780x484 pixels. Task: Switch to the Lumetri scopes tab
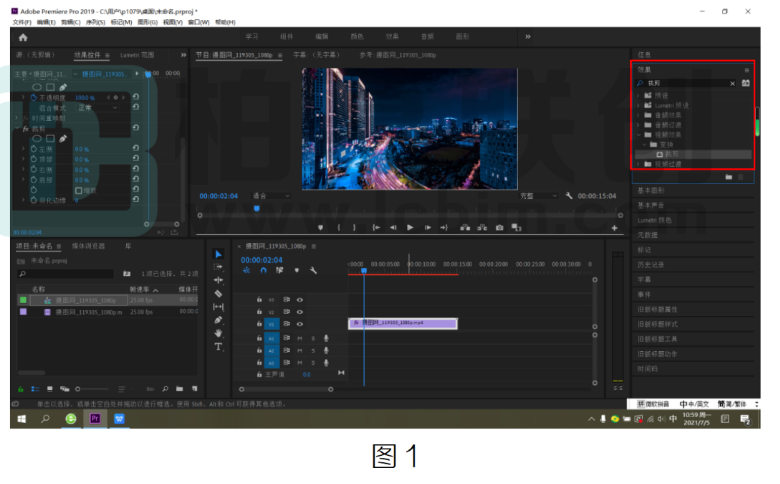137,55
